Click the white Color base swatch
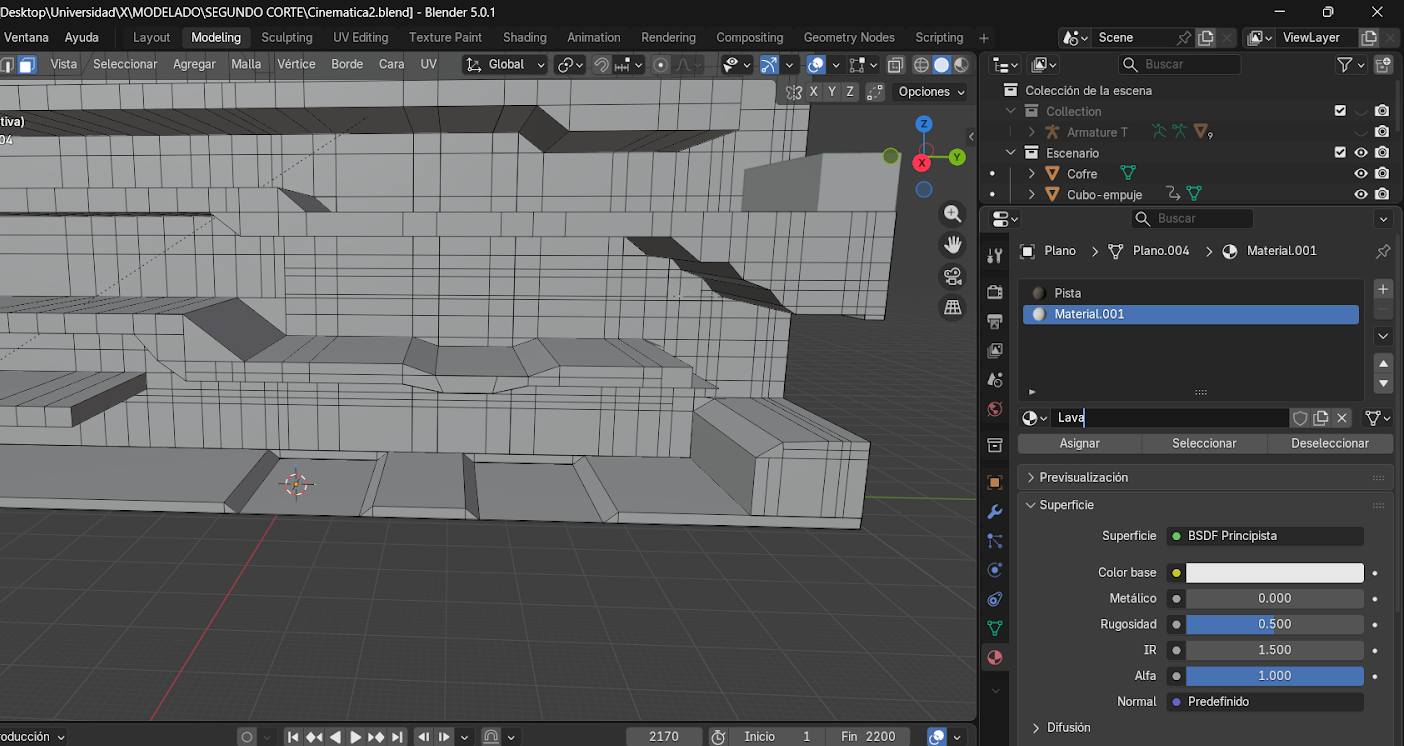The width and height of the screenshot is (1404, 746). (1274, 573)
